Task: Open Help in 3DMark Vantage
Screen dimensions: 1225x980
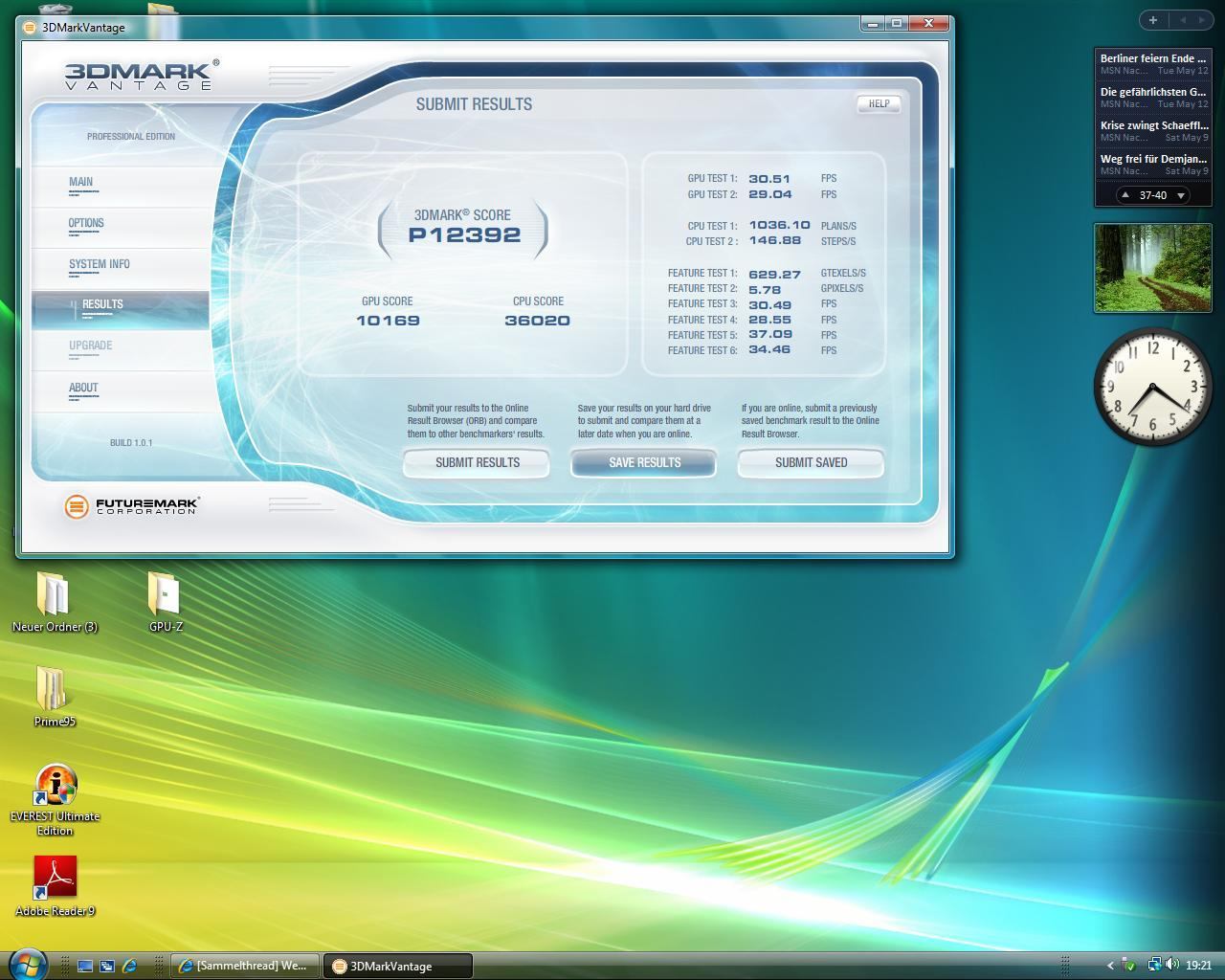Action: (x=879, y=103)
